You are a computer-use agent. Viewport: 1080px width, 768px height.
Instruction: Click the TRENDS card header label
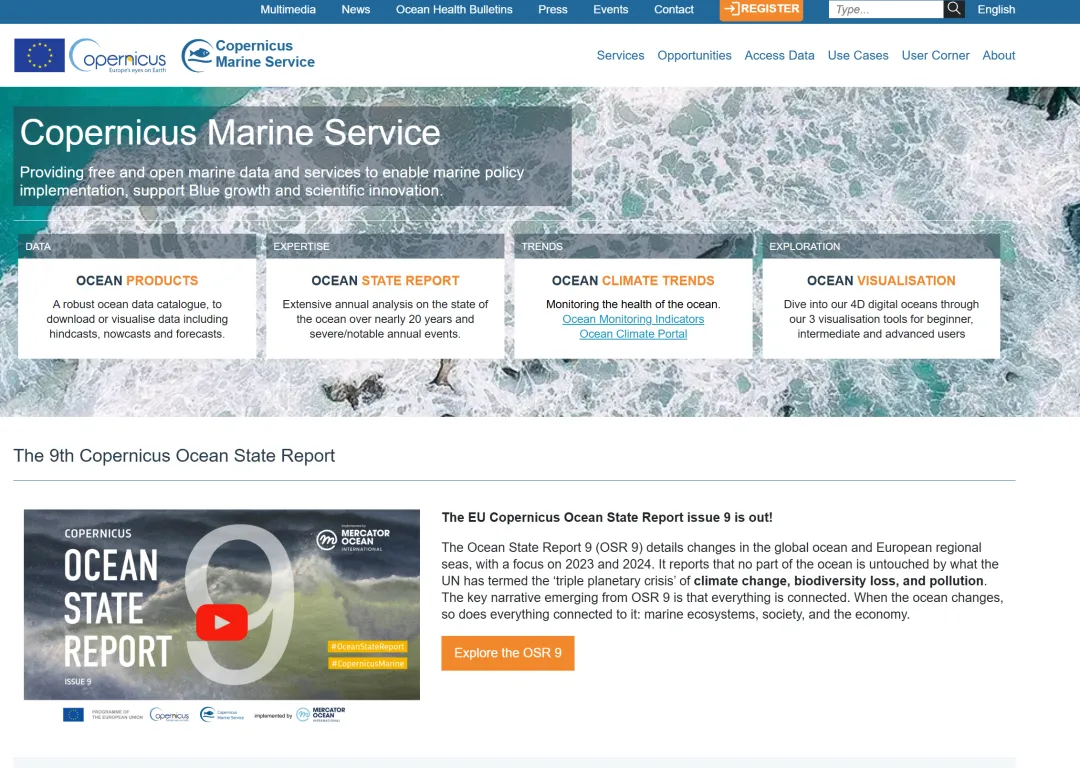coord(542,247)
